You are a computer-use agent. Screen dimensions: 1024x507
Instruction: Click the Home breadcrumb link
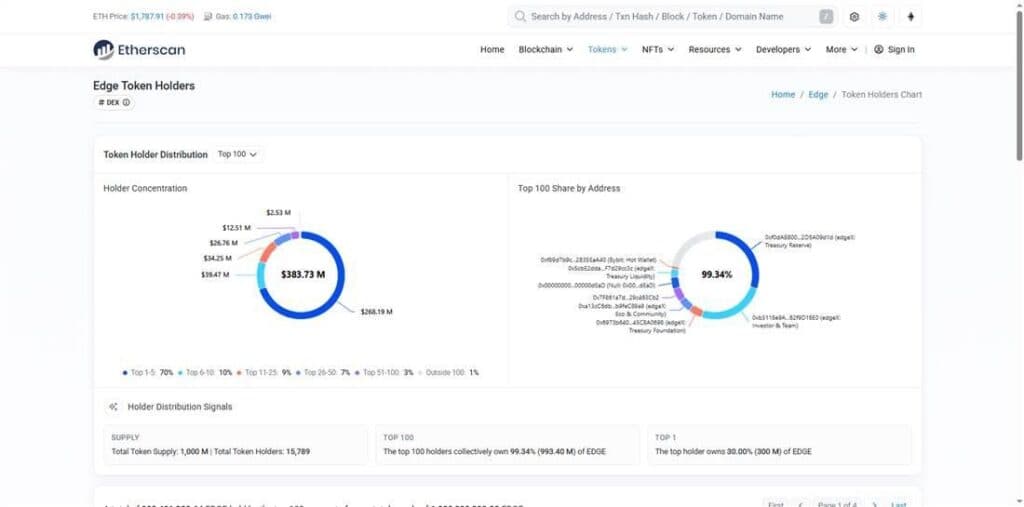click(x=783, y=95)
